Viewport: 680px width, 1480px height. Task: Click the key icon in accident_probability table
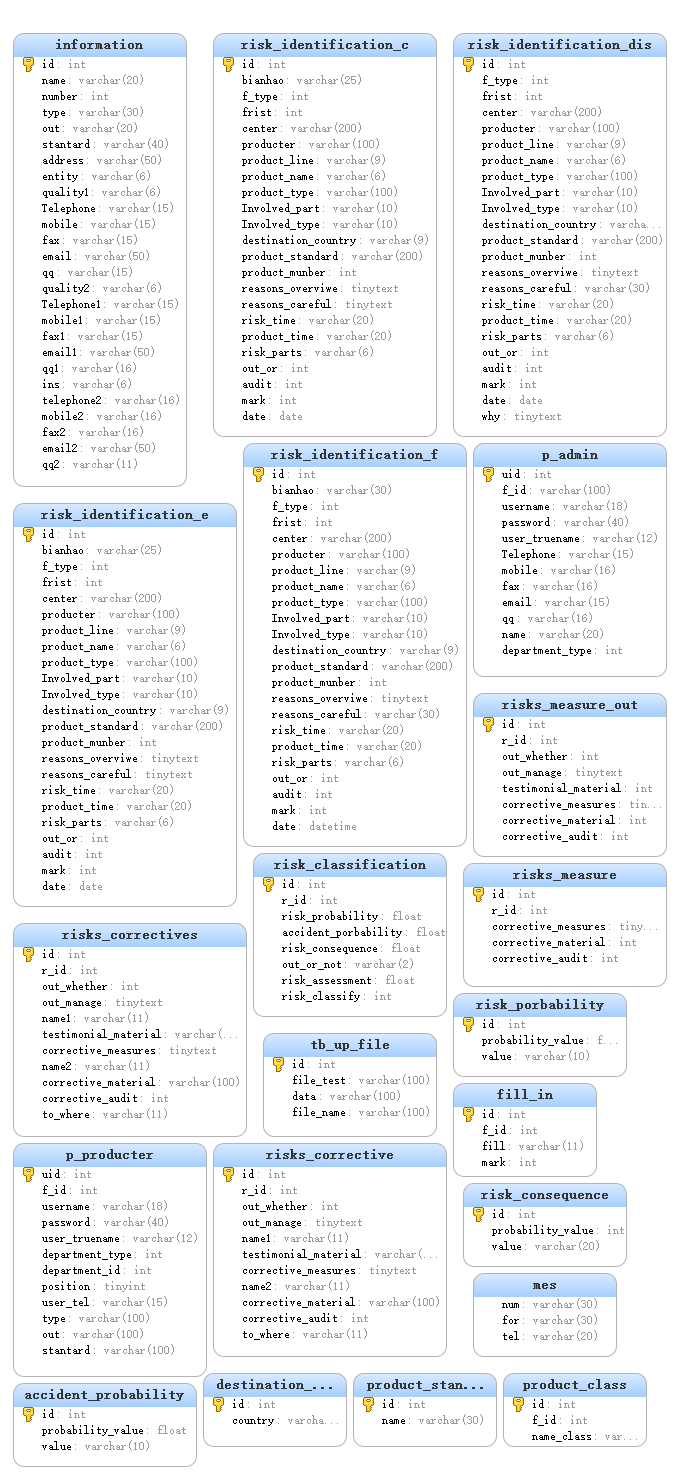[x=28, y=1414]
